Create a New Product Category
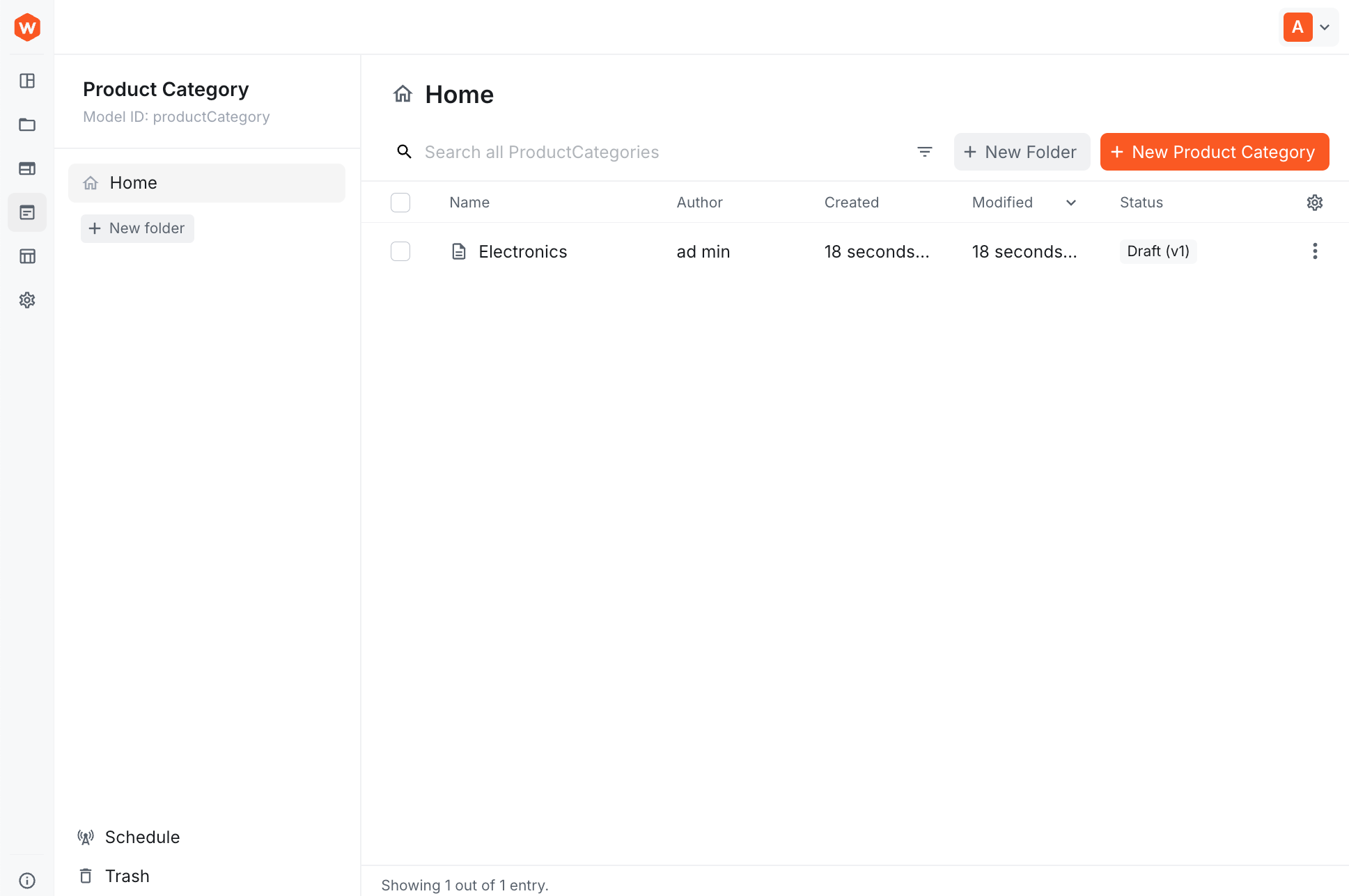 [x=1215, y=152]
